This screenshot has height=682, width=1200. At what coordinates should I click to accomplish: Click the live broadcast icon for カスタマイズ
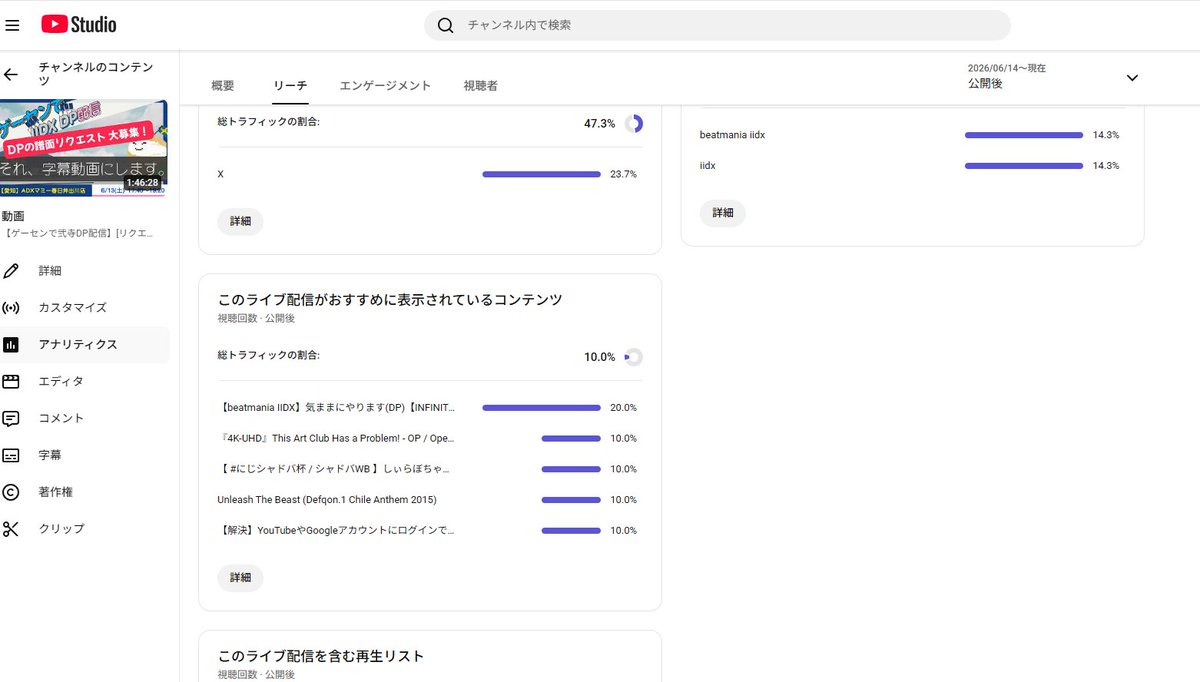click(11, 307)
